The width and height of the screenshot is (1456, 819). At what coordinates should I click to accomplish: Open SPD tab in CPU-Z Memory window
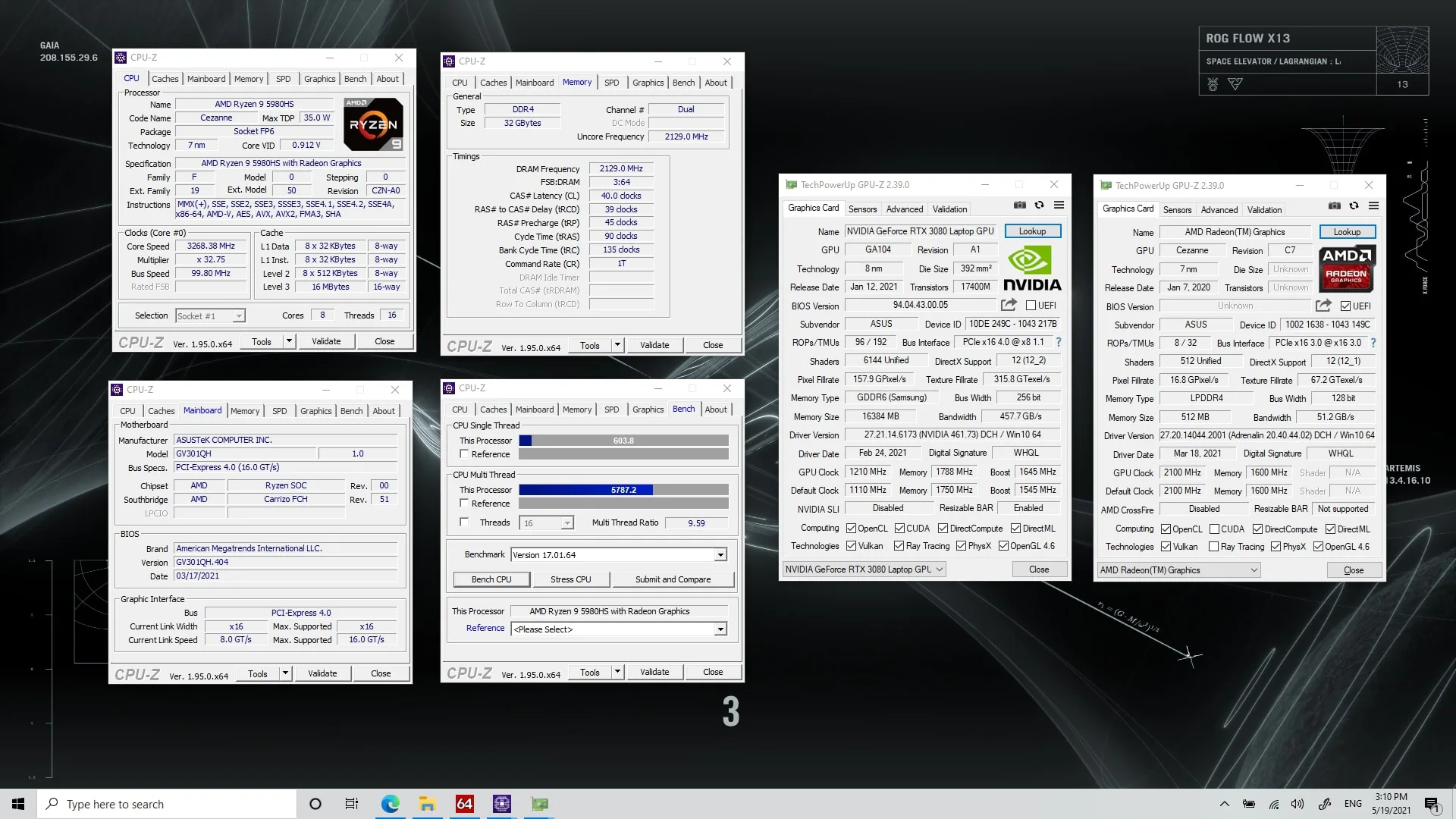611,83
